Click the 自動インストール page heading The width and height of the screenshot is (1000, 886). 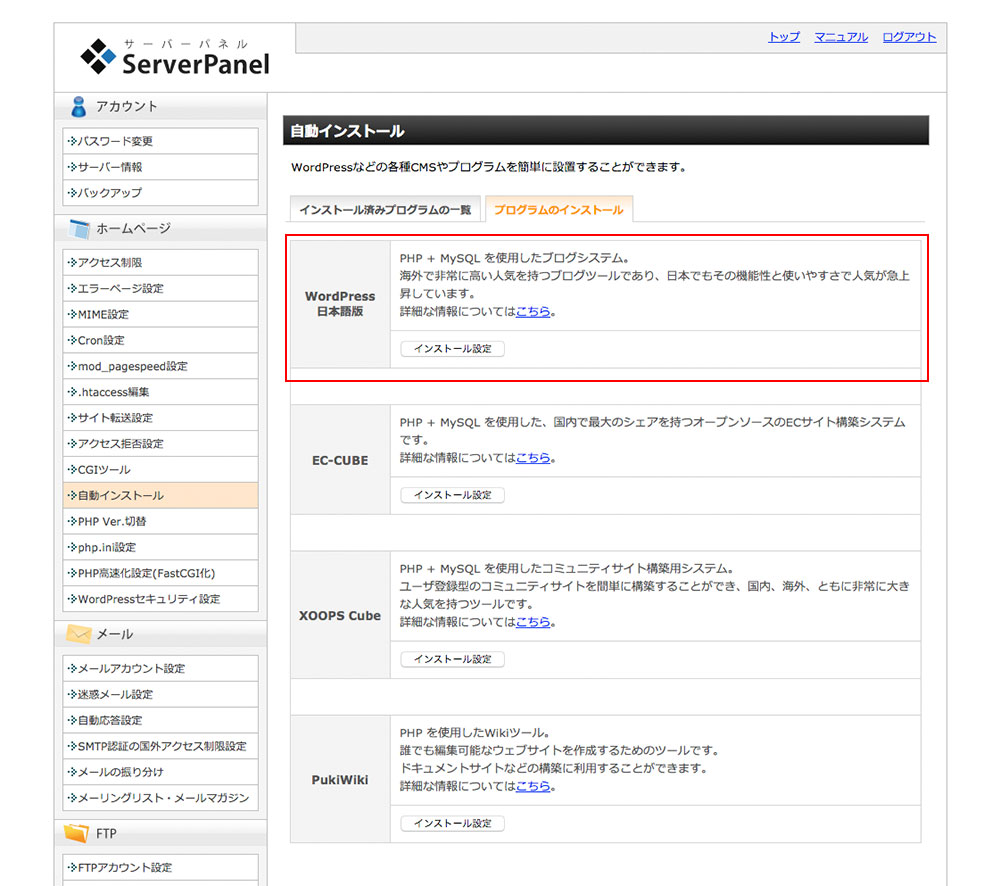click(348, 131)
